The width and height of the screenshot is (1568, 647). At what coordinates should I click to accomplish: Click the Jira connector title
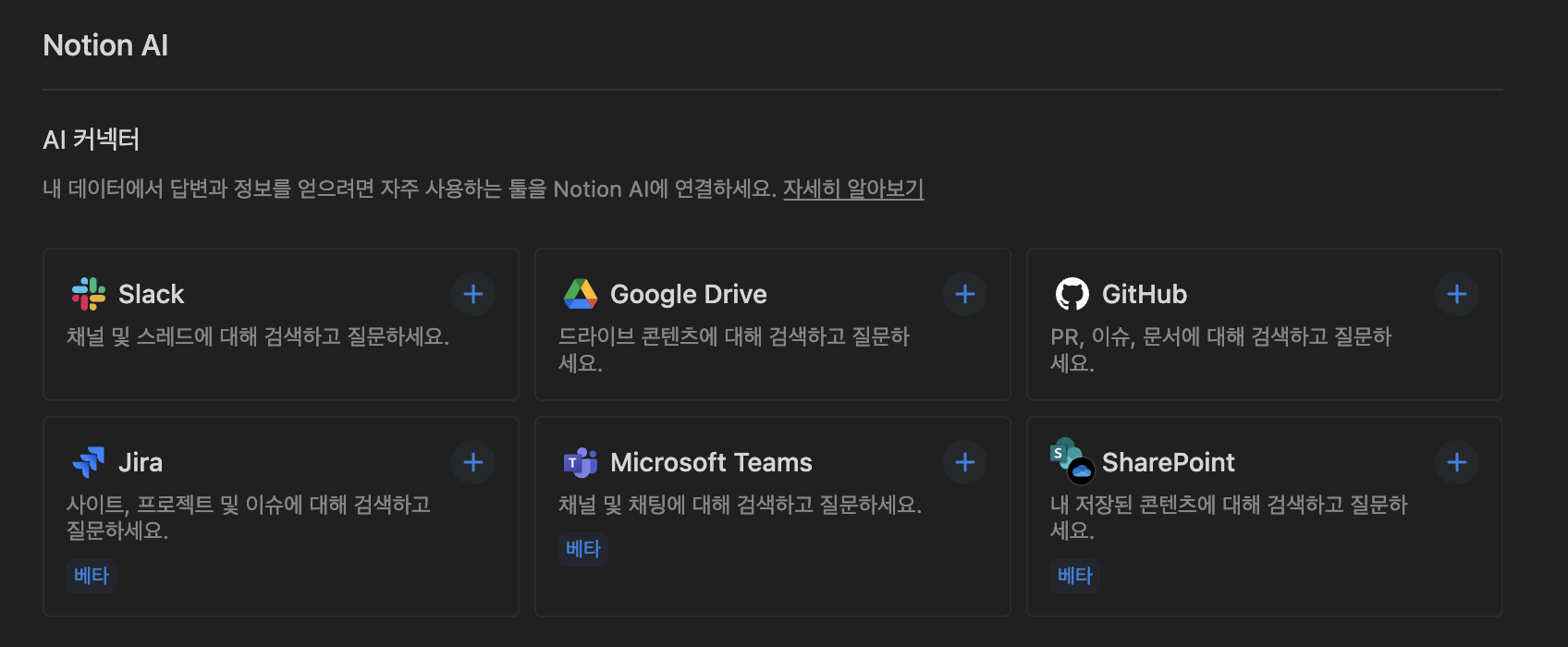(141, 462)
